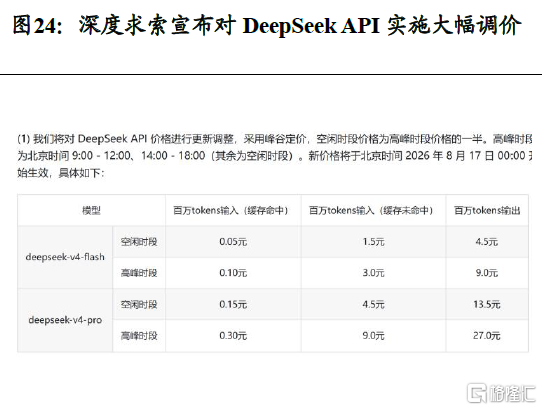
Task: Select 空闲时段 in the deepseek-v4-flash group
Action: (x=139, y=242)
